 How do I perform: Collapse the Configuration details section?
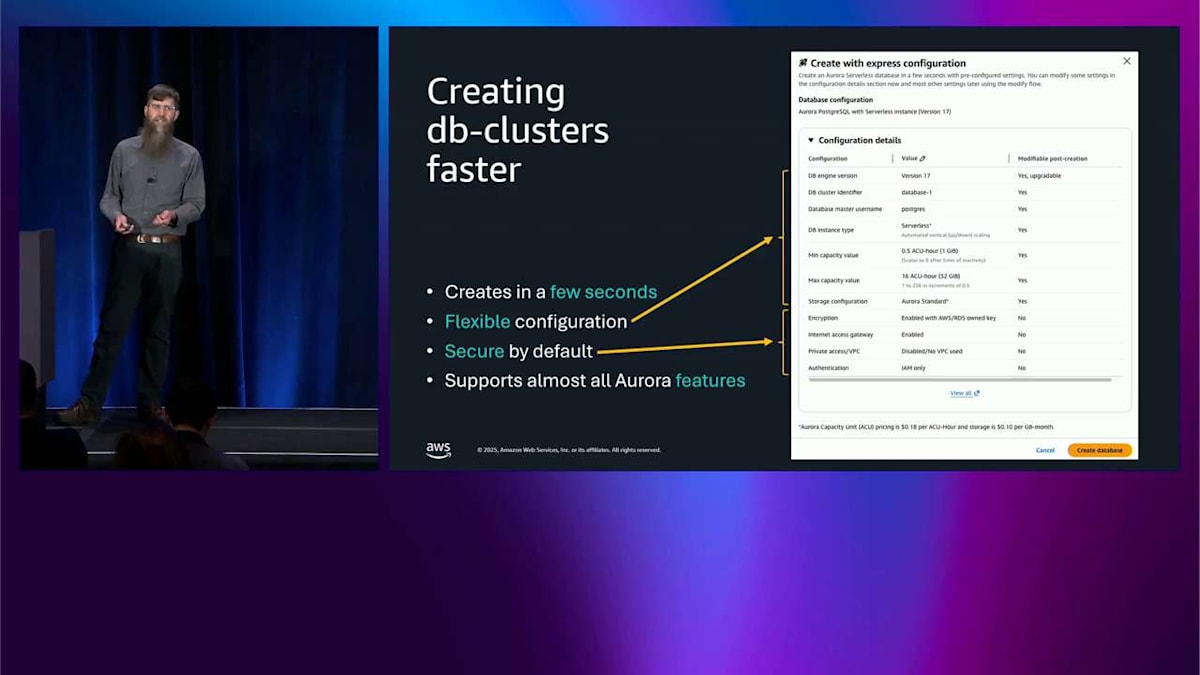(x=811, y=141)
